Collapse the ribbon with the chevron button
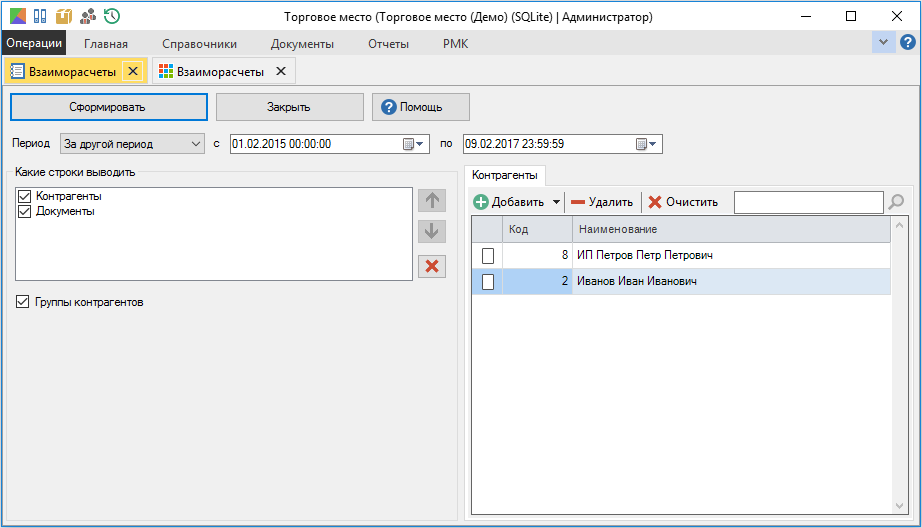The width and height of the screenshot is (922, 528). click(x=883, y=42)
